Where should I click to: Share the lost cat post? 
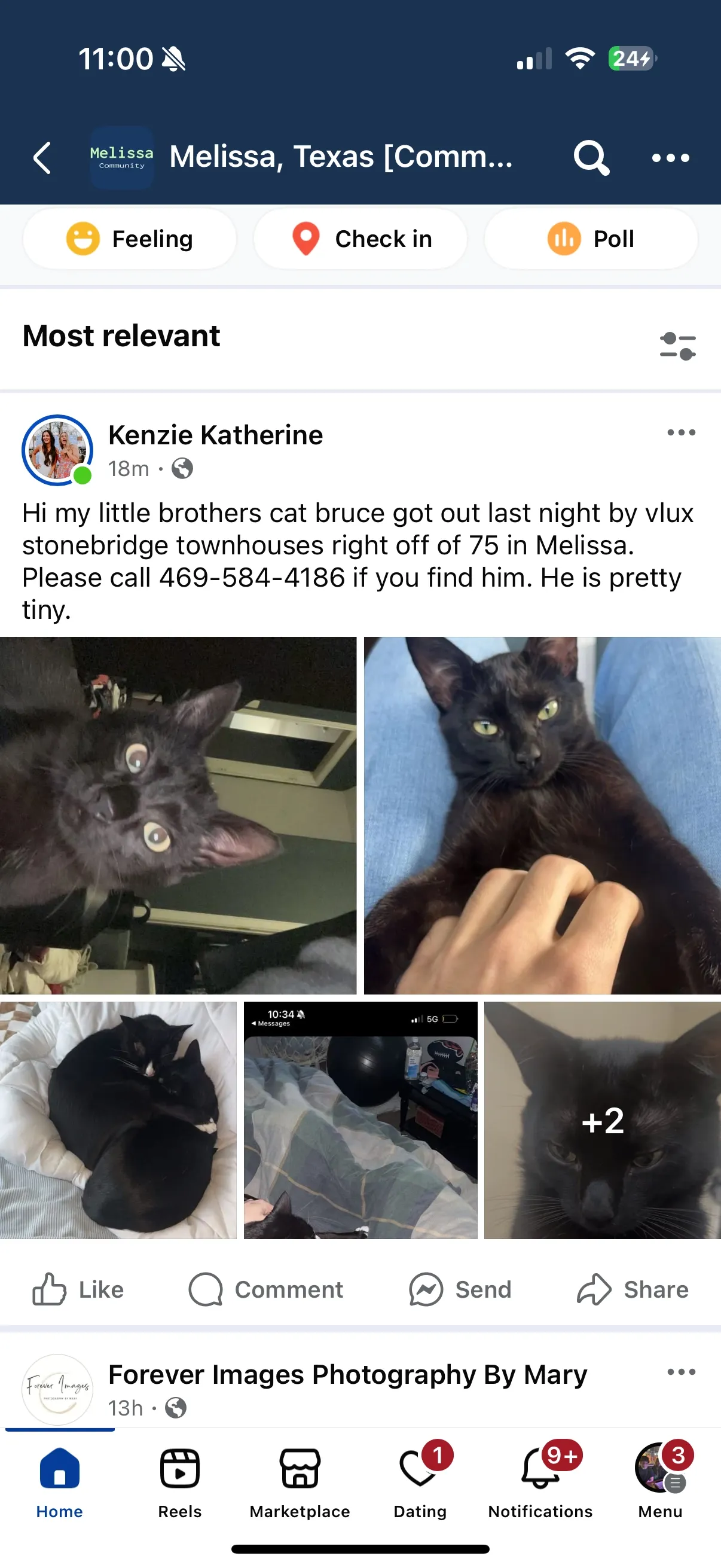click(x=633, y=1289)
